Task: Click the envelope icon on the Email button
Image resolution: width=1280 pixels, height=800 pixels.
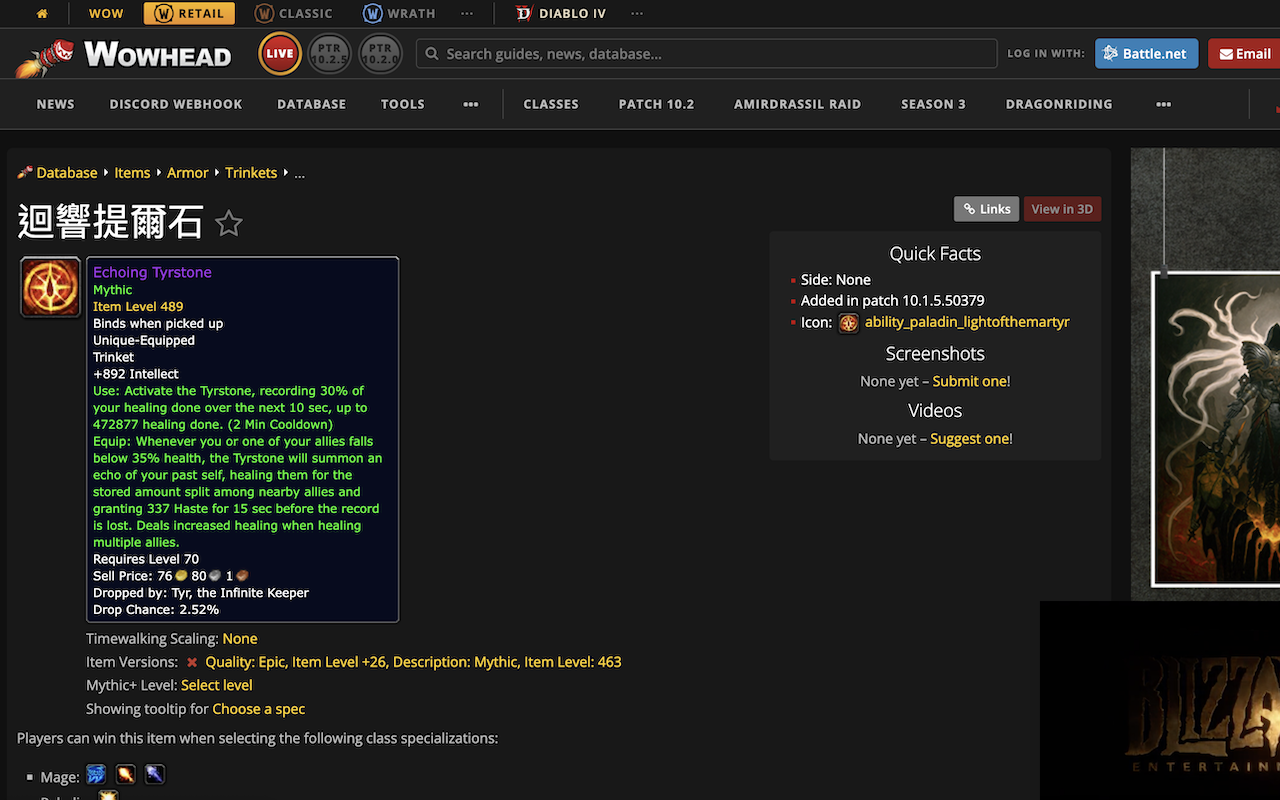Action: coord(1226,54)
